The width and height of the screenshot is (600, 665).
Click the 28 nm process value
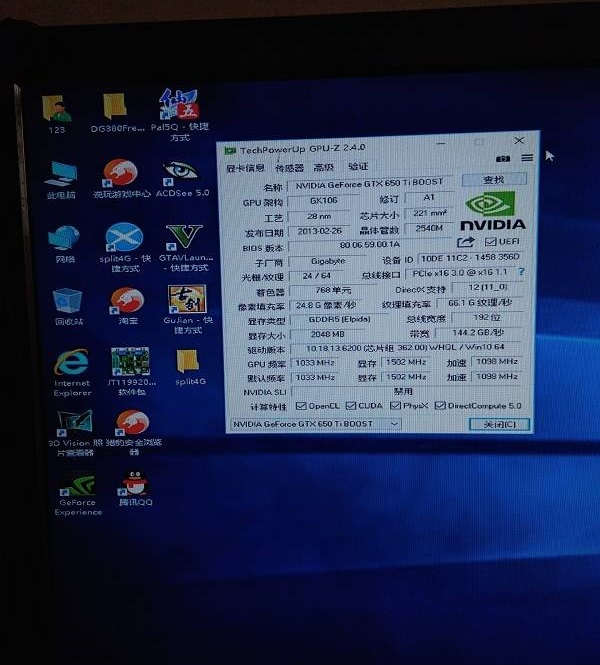point(319,216)
